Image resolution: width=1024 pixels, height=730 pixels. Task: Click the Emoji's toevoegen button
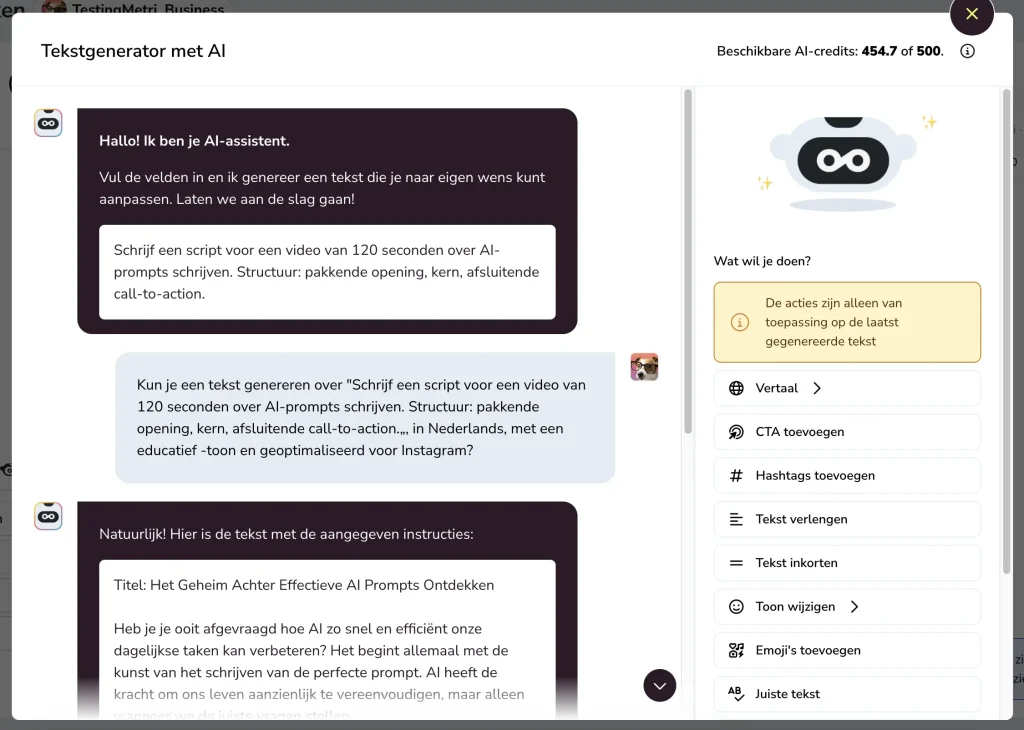click(x=847, y=650)
